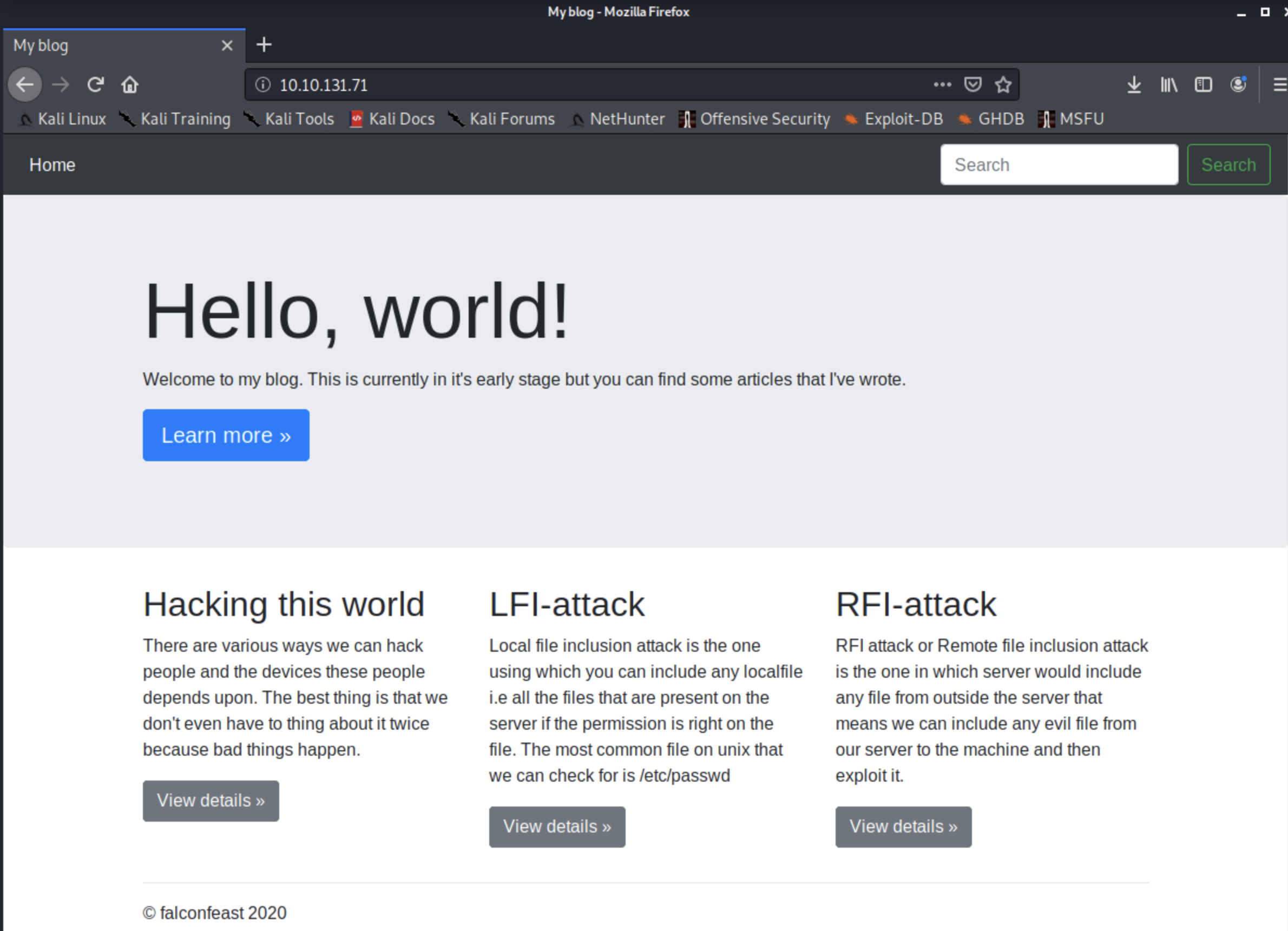Focus the blog Search input field
This screenshot has height=931, width=1288.
[1059, 165]
